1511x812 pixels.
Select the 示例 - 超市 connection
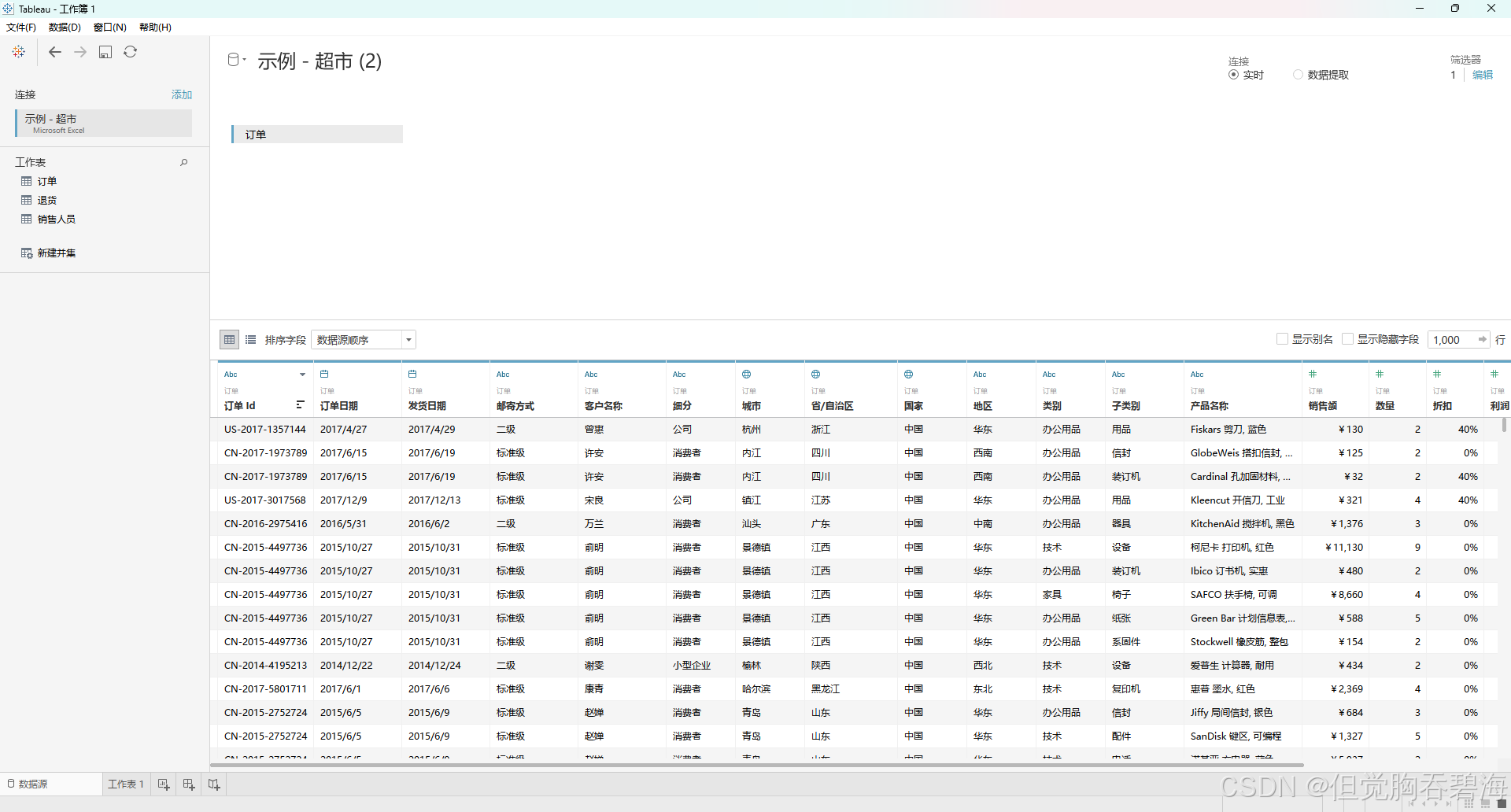(103, 124)
